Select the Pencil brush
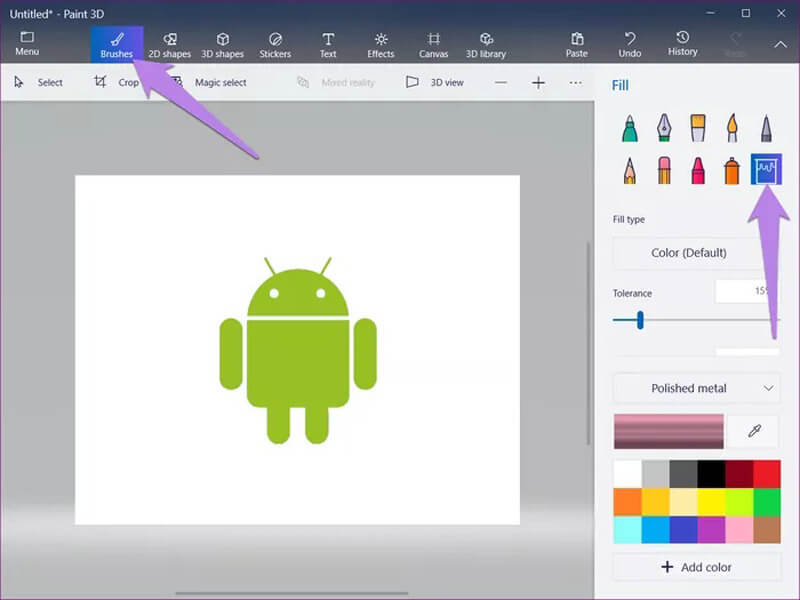Viewport: 800px width, 600px height. click(630, 170)
